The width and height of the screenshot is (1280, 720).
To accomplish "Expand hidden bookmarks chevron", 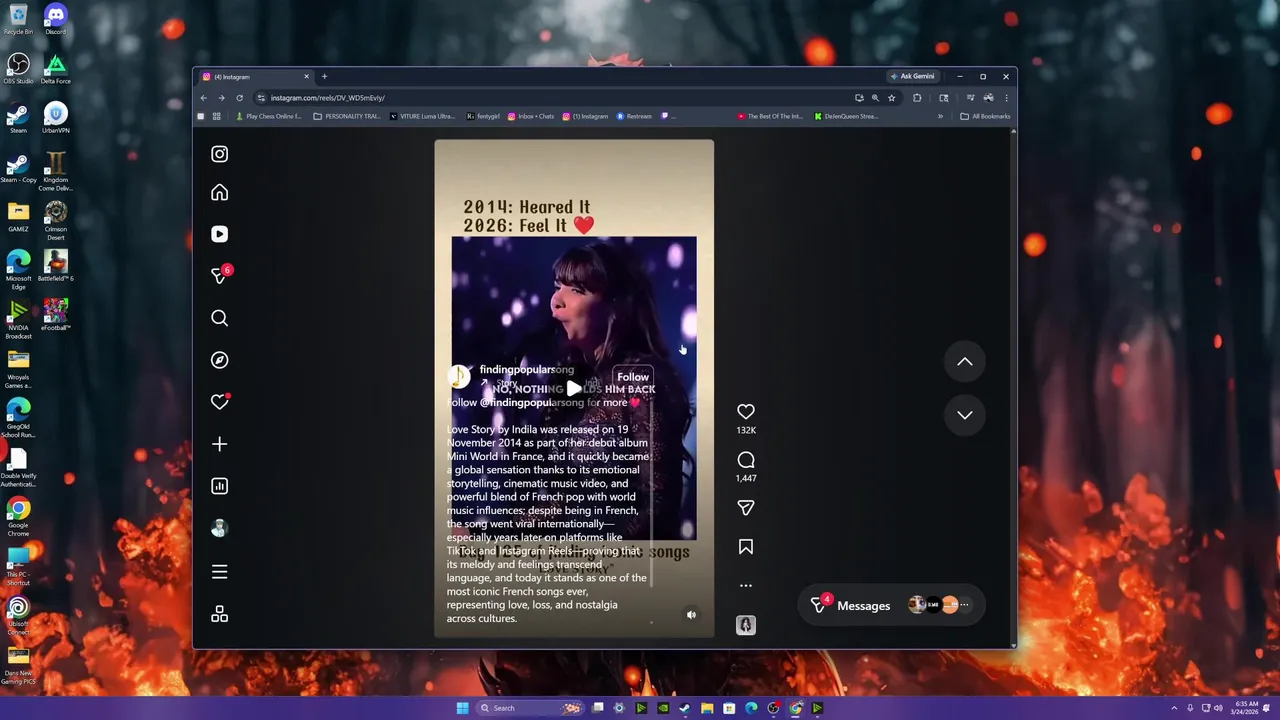I will [940, 116].
